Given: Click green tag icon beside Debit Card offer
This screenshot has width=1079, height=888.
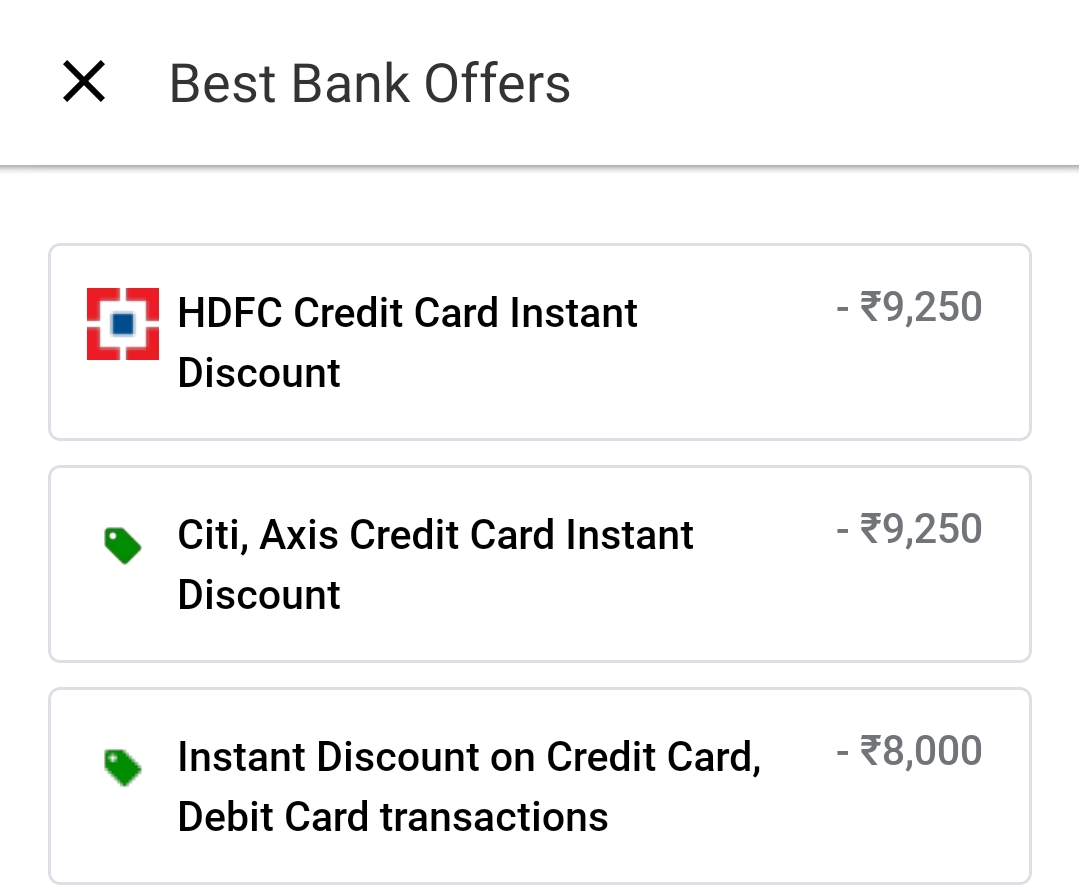Looking at the screenshot, I should [x=122, y=767].
